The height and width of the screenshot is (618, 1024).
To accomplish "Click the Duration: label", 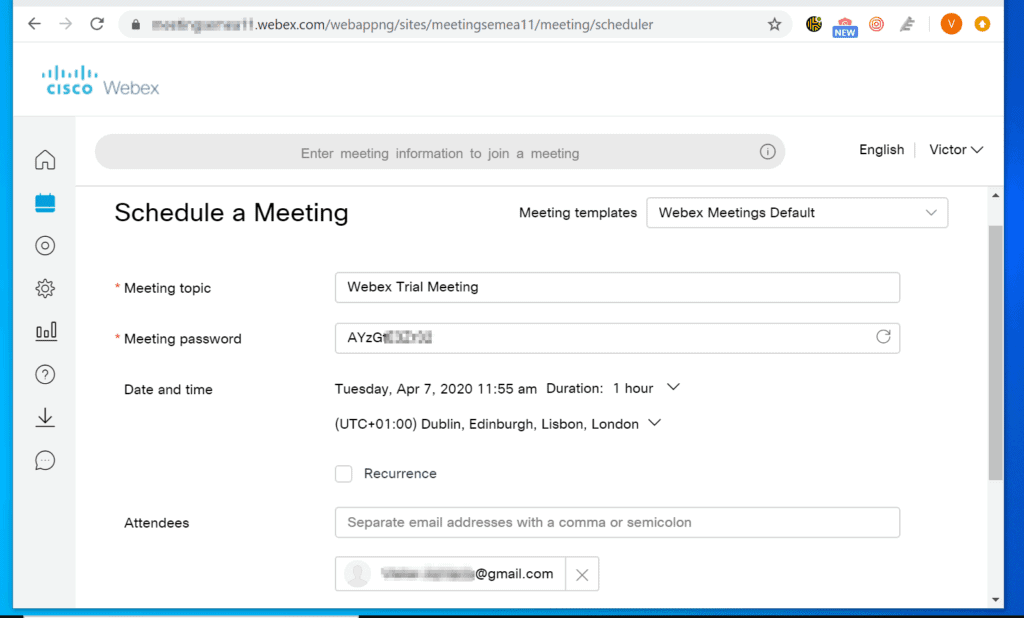I will coord(575,388).
